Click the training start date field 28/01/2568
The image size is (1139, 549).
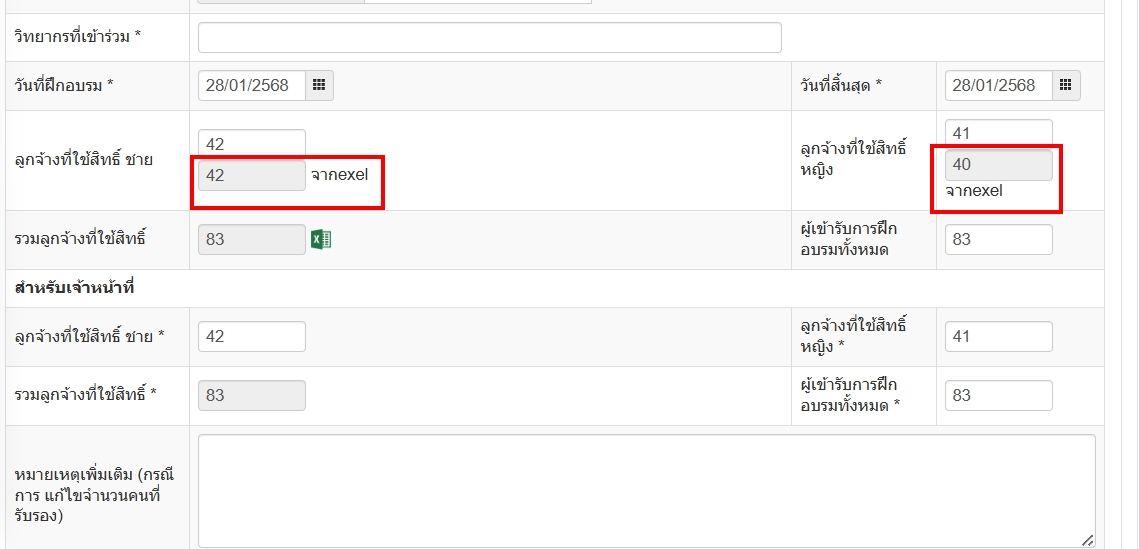point(252,86)
